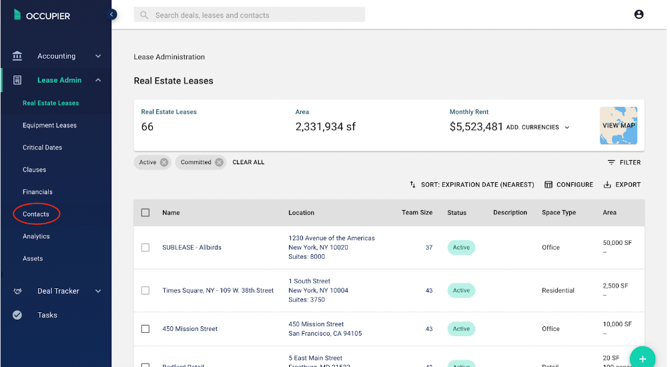This screenshot has width=670, height=367.
Task: Check the Times Square, NY row checkbox
Action: coord(145,291)
